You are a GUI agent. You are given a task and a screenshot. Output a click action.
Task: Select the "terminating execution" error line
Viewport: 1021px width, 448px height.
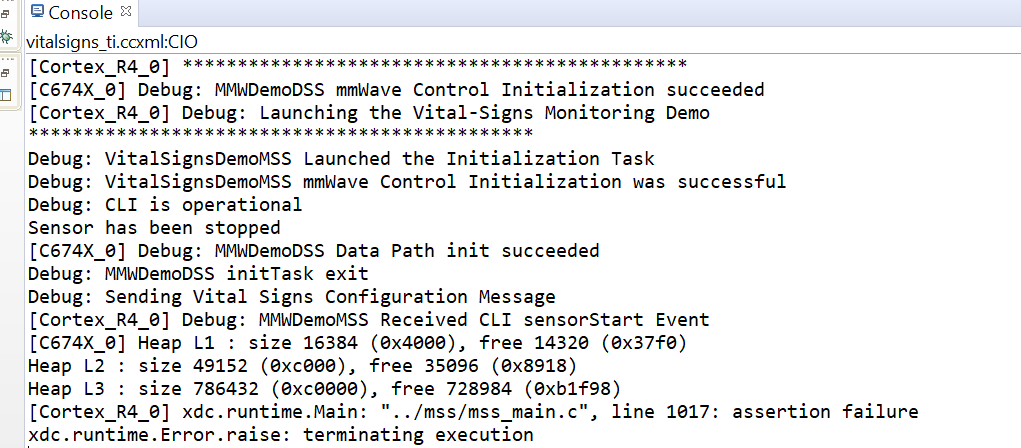[281, 434]
